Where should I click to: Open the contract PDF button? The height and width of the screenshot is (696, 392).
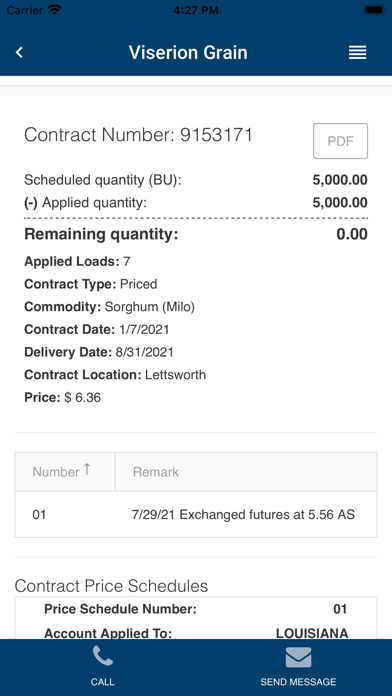(341, 141)
